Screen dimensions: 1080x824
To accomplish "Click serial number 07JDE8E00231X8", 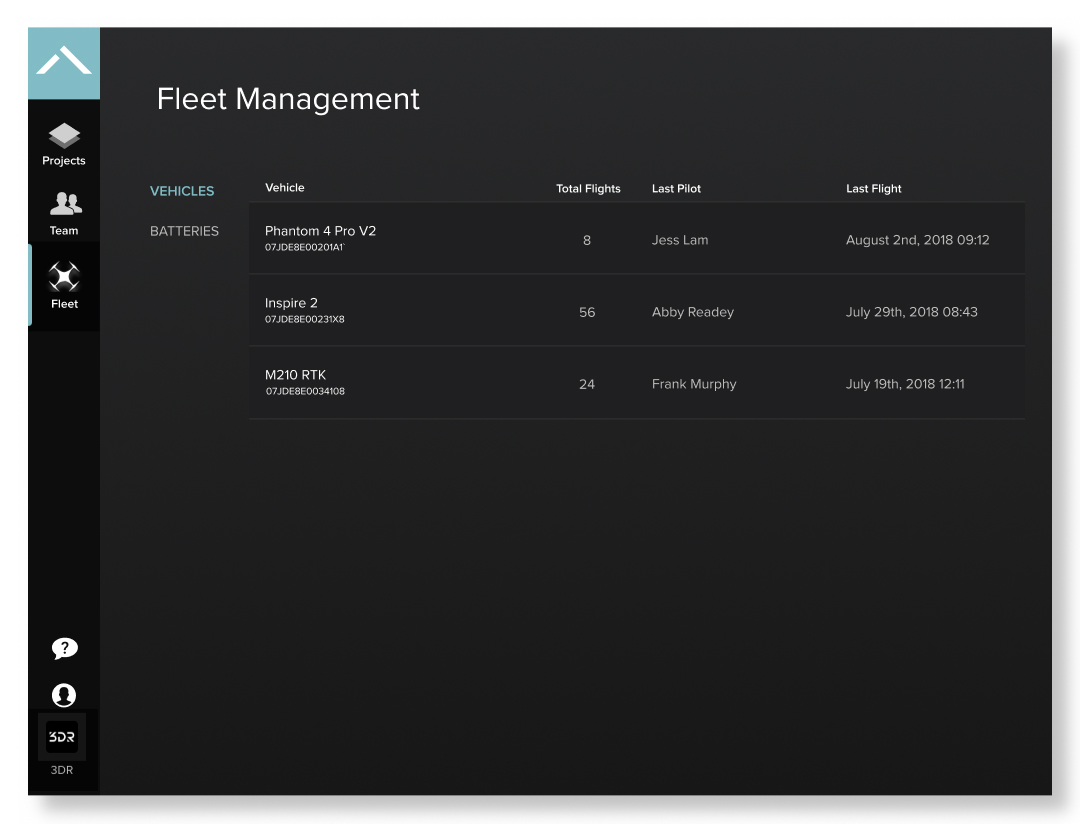I will point(304,319).
